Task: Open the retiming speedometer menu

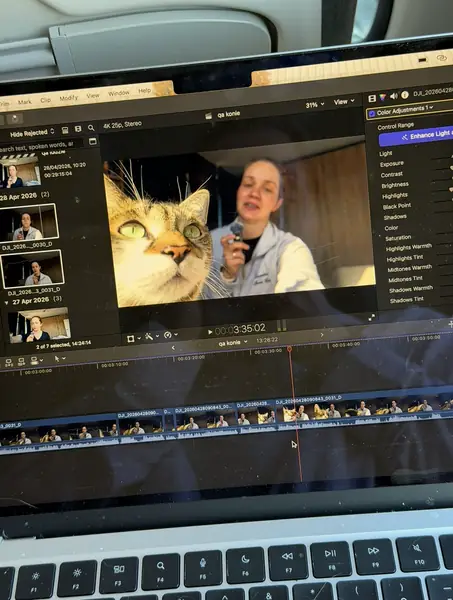Action: click(170, 335)
